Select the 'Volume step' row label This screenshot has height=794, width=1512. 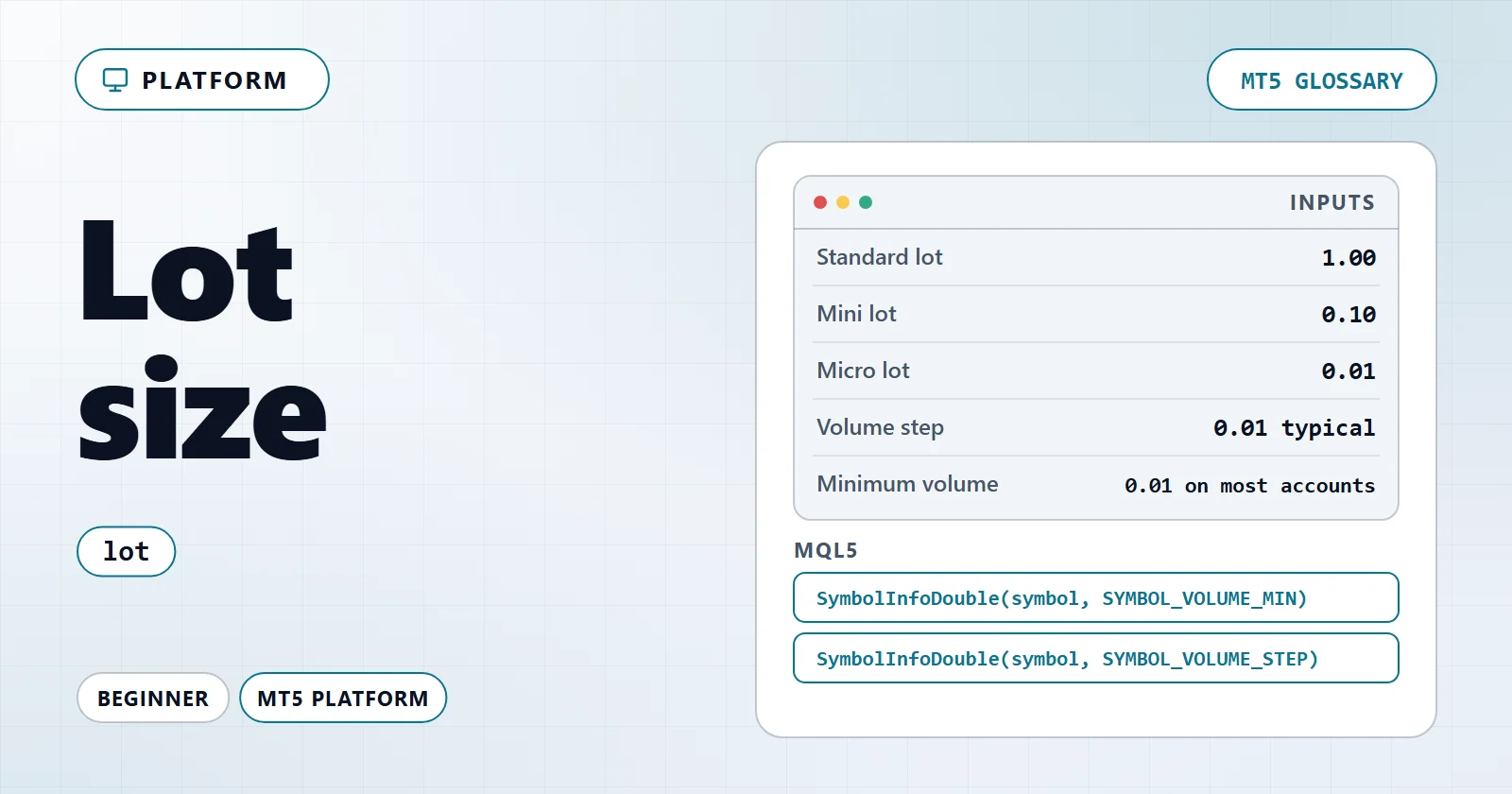[x=881, y=427]
